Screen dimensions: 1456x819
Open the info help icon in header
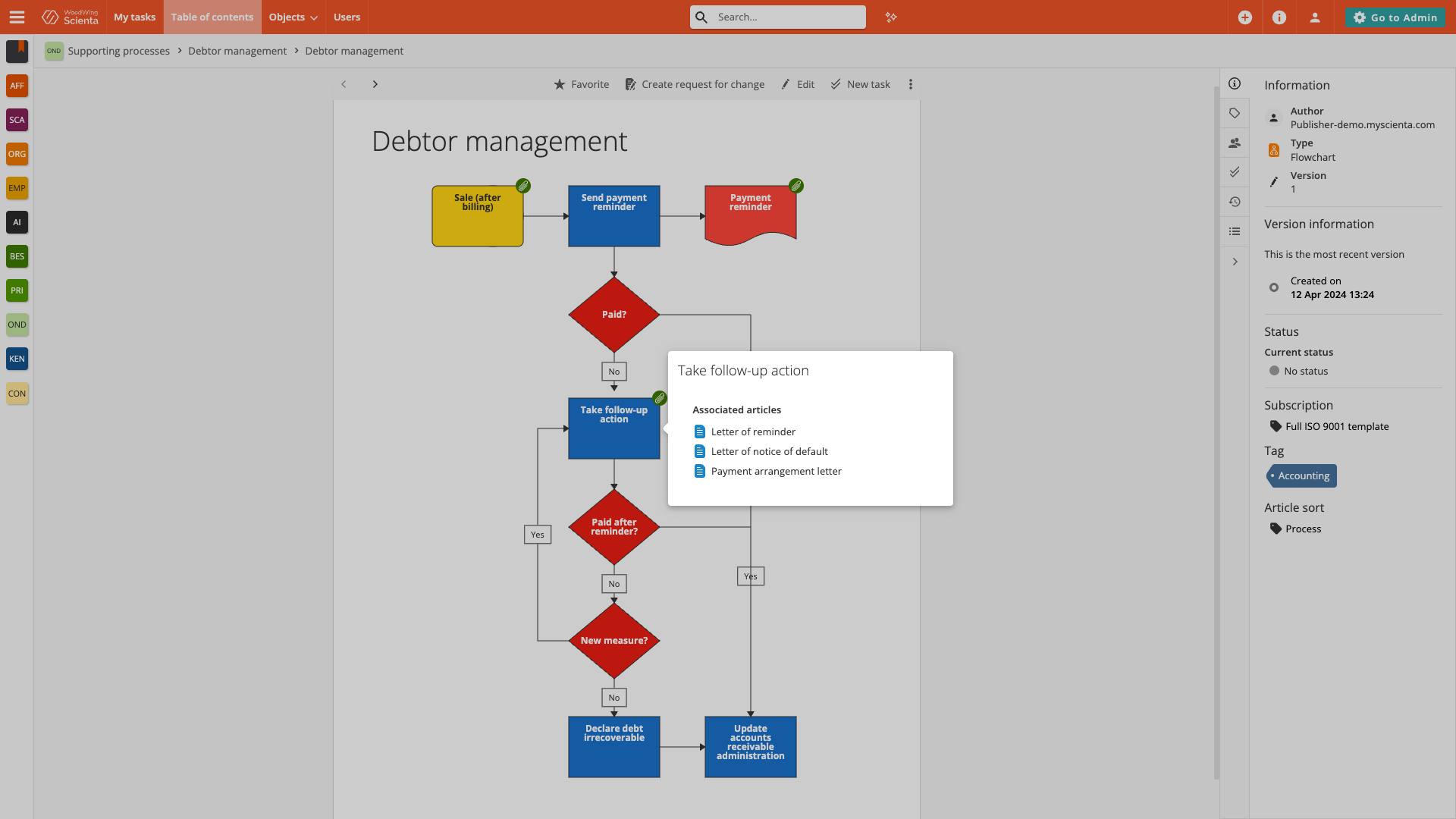(x=1279, y=17)
